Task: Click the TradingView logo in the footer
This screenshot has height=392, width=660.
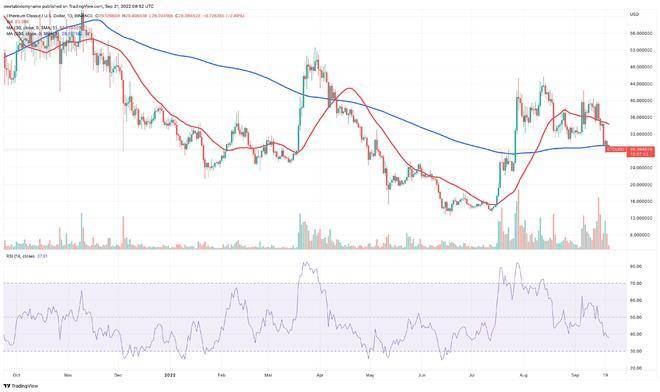Action: pos(21,386)
